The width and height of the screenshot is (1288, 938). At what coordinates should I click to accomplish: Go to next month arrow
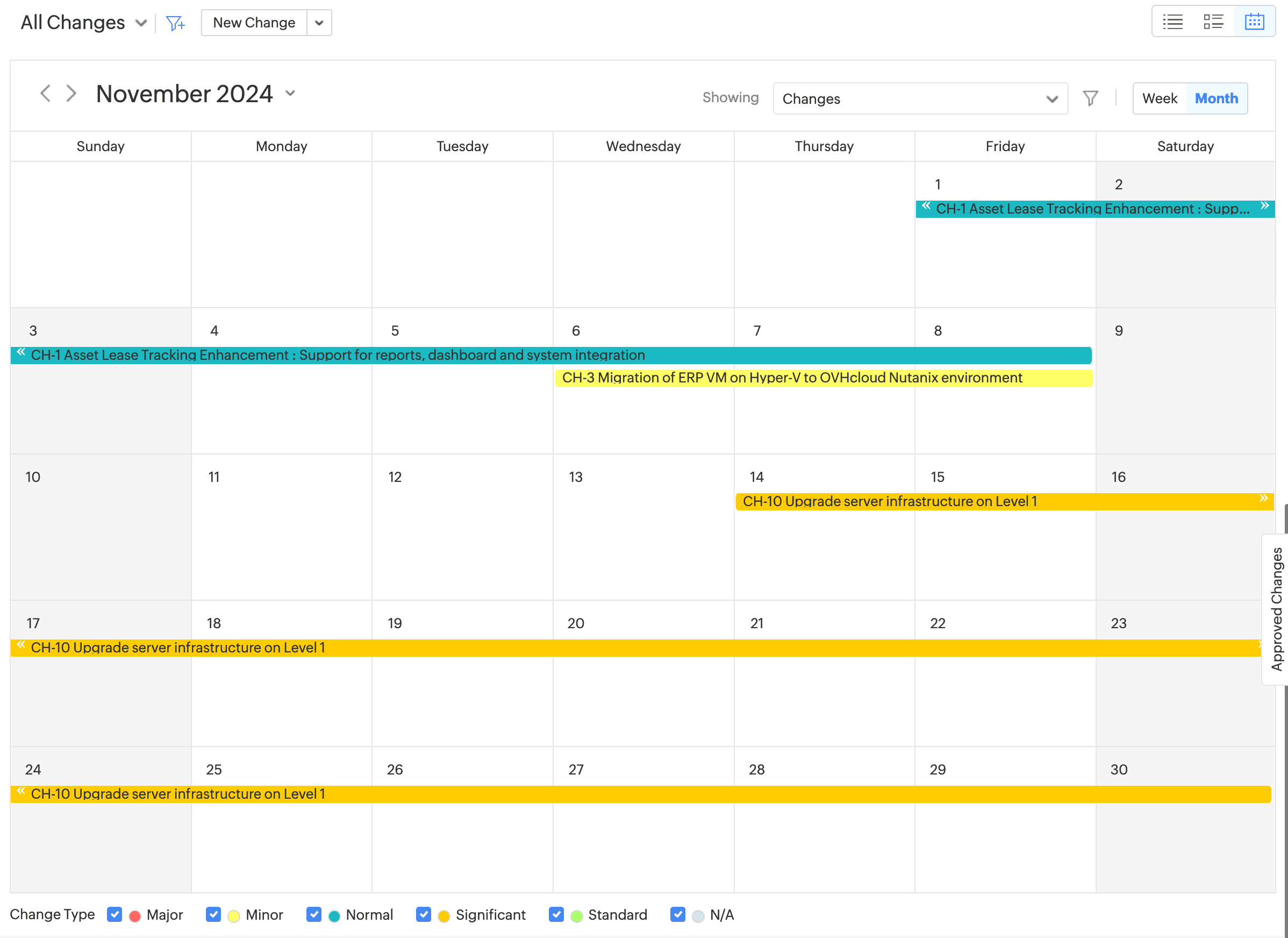pyautogui.click(x=71, y=93)
